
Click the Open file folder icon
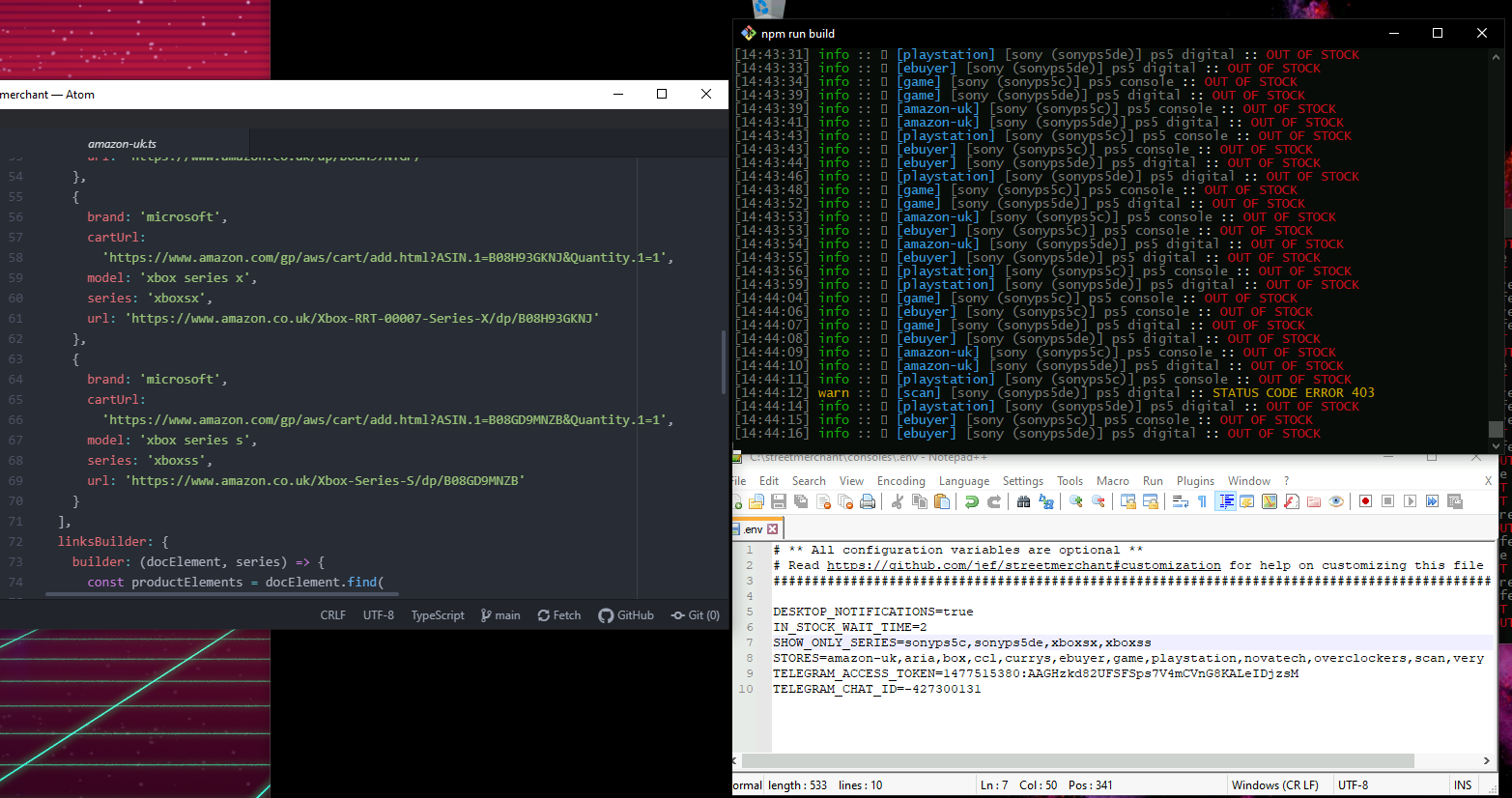pos(756,501)
